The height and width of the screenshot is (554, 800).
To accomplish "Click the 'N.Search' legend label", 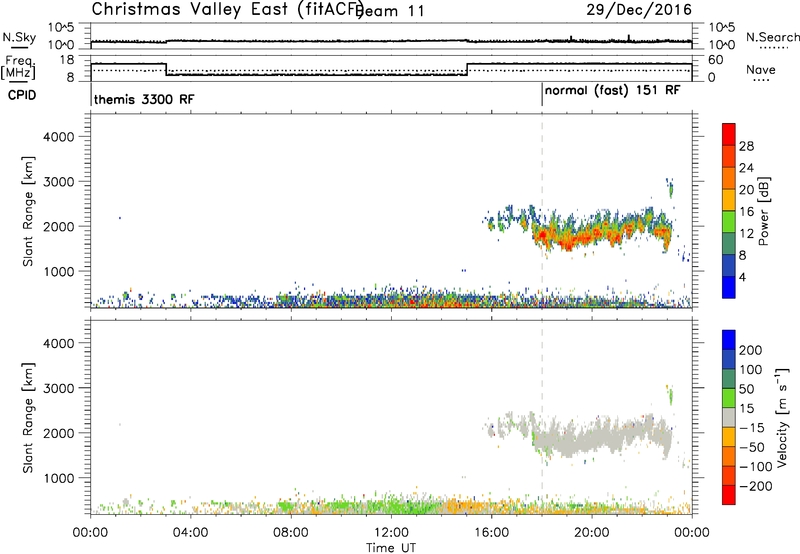I will (772, 37).
